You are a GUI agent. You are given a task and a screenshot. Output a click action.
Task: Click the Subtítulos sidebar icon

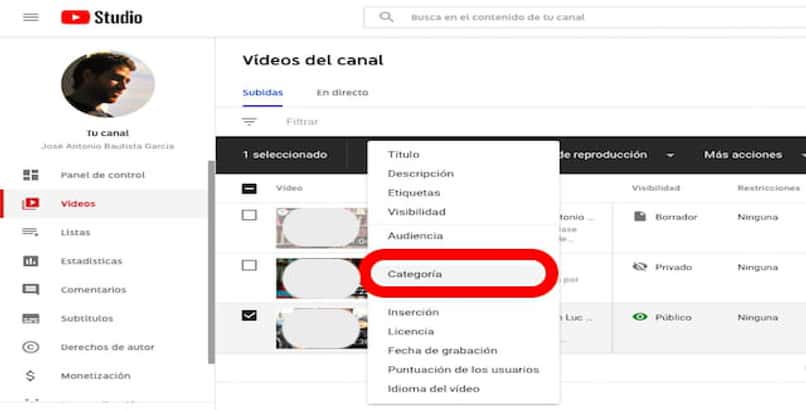tap(31, 319)
